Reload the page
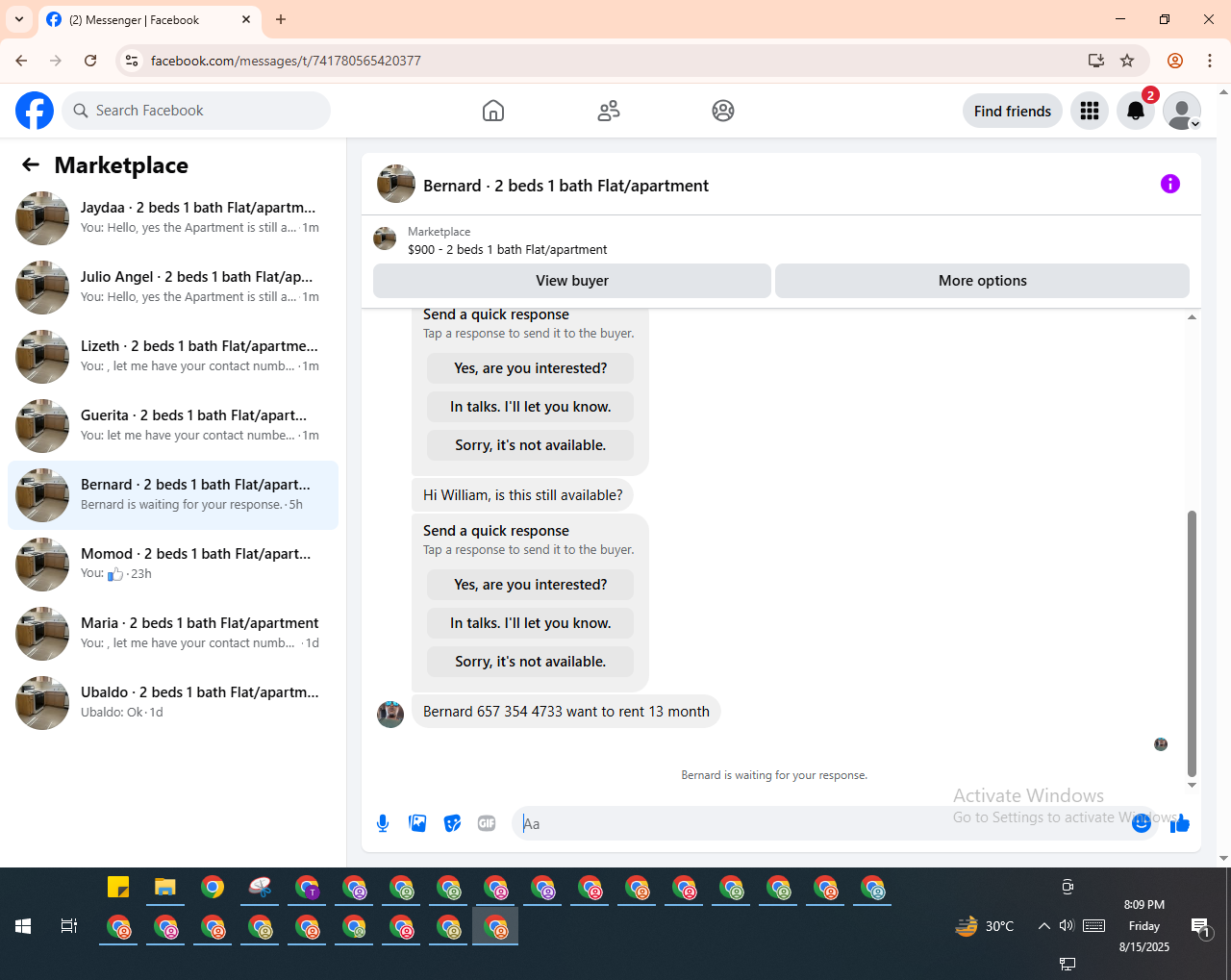 (x=90, y=61)
